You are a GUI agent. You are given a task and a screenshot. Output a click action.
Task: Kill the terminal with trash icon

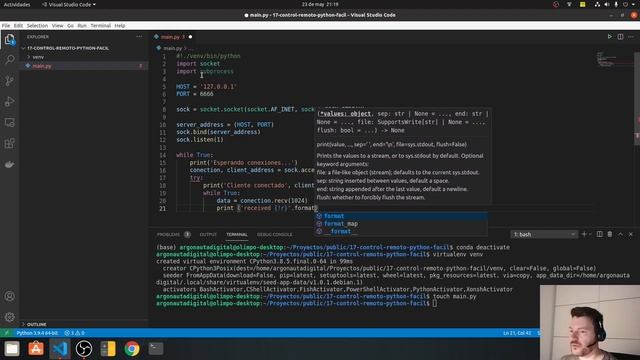click(x=610, y=234)
